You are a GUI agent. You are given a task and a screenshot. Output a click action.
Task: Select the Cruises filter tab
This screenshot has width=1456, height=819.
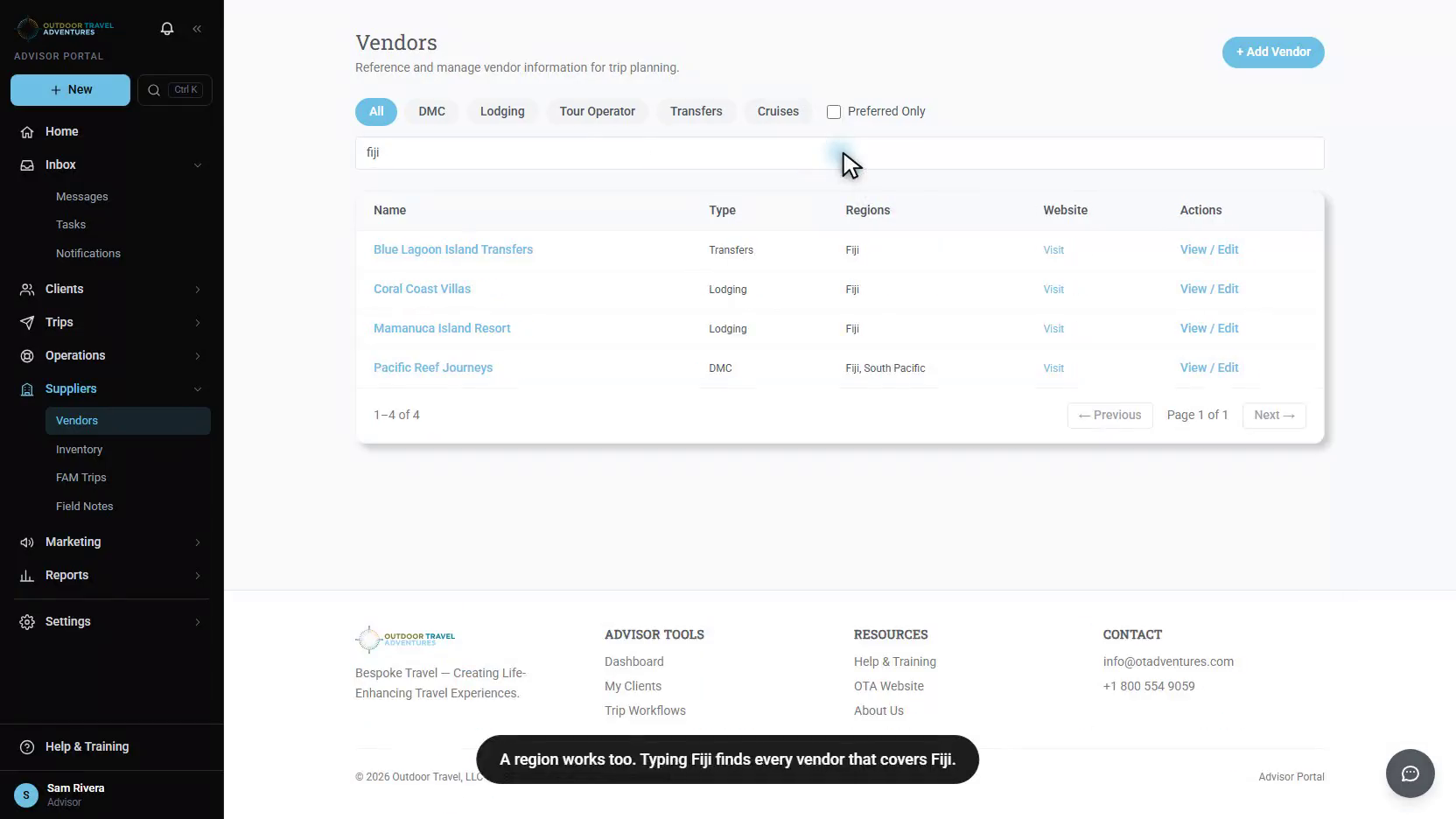(778, 112)
